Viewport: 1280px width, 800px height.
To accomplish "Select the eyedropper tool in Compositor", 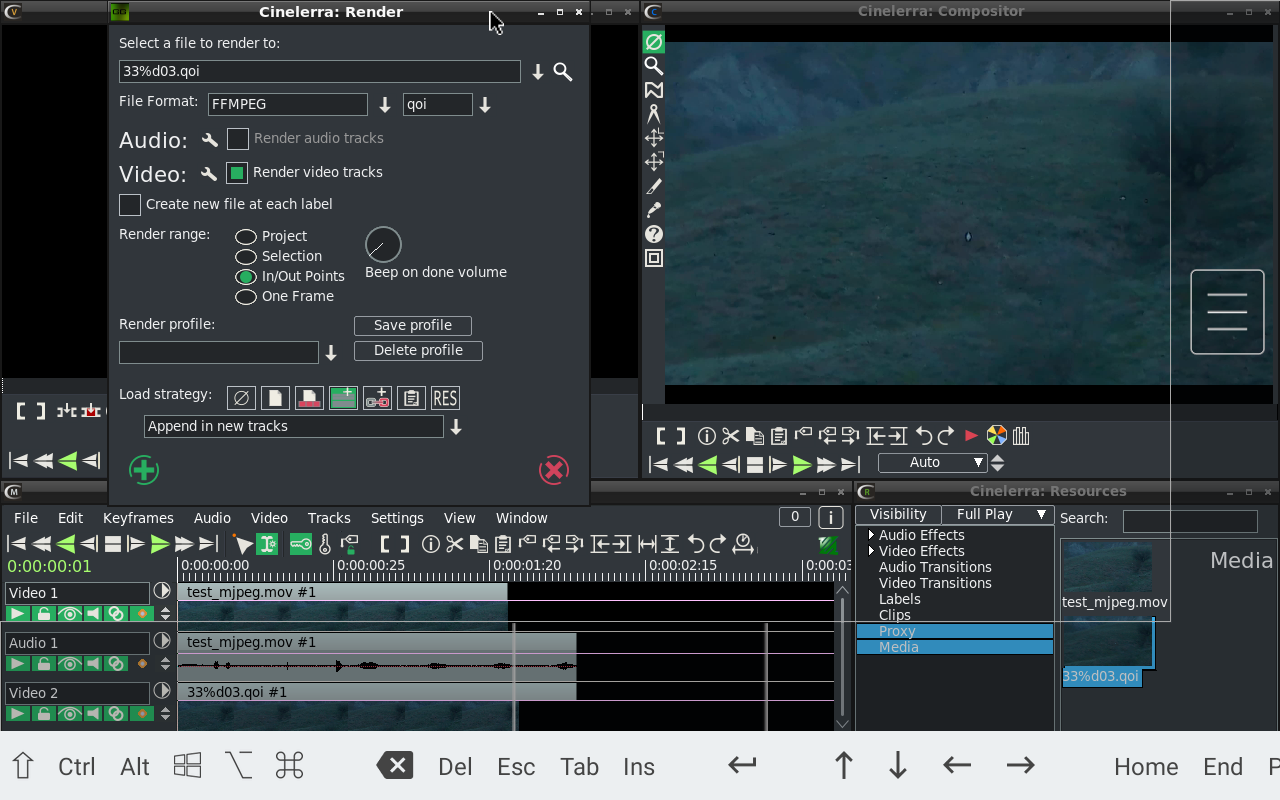I will [x=654, y=210].
